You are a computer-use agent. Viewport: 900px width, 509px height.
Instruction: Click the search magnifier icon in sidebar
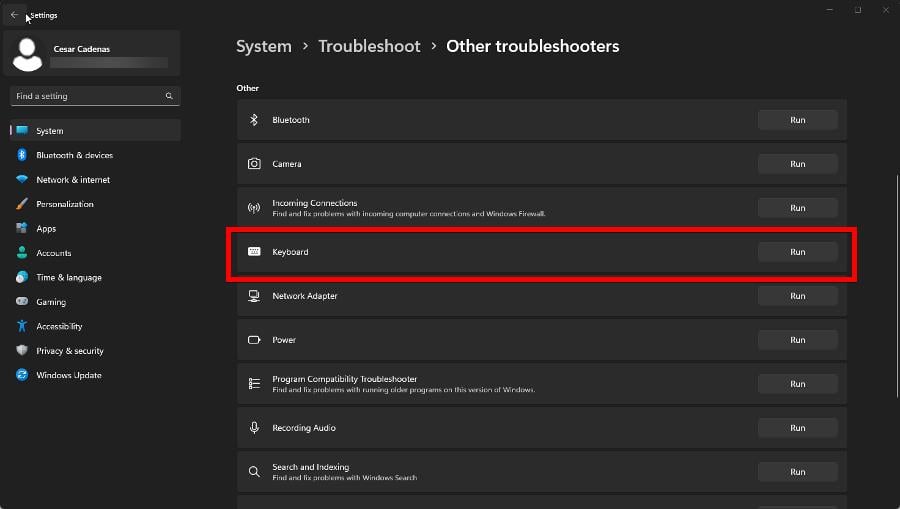[169, 96]
